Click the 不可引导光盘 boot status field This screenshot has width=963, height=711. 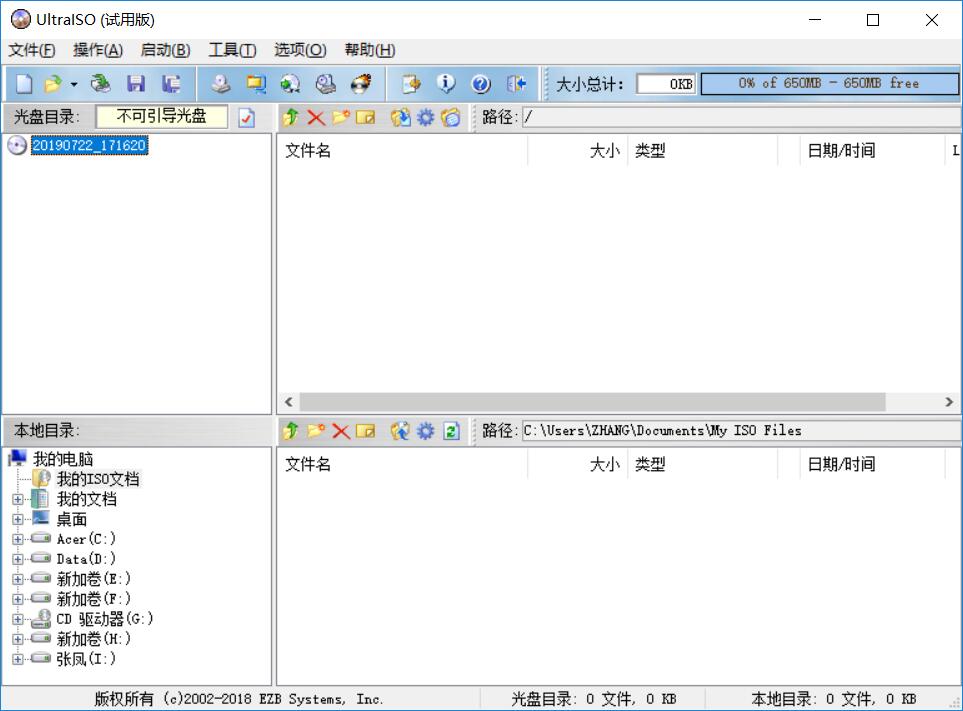[x=162, y=116]
